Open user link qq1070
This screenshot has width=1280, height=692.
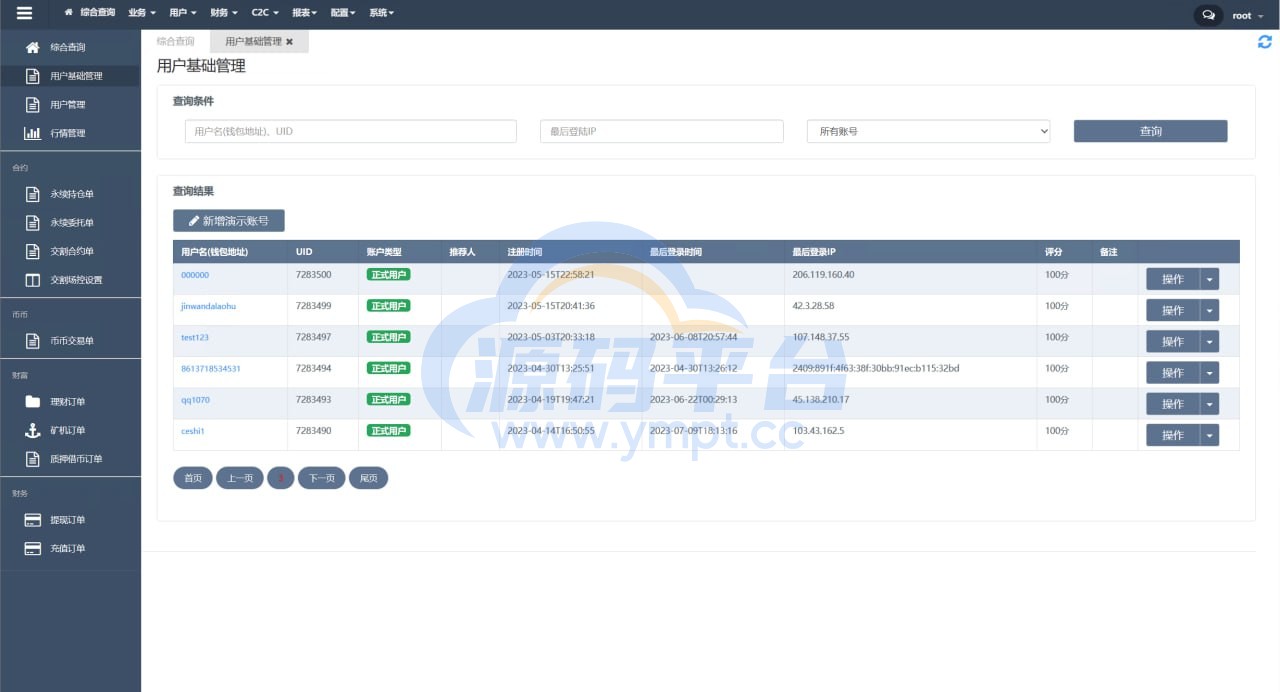click(x=195, y=400)
